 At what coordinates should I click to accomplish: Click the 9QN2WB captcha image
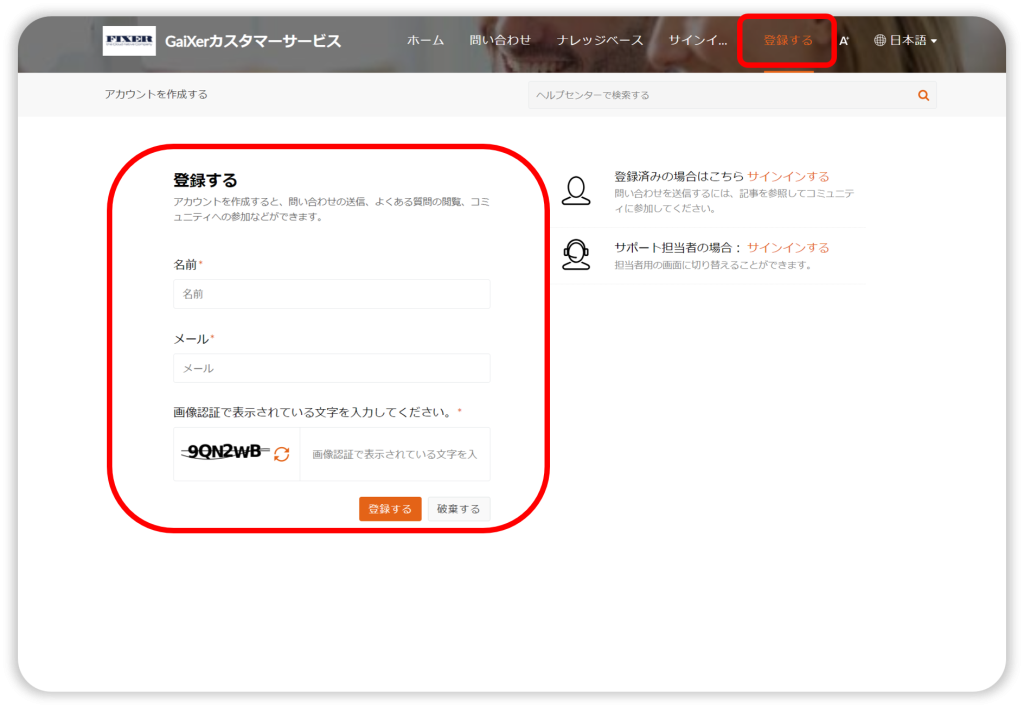225,452
